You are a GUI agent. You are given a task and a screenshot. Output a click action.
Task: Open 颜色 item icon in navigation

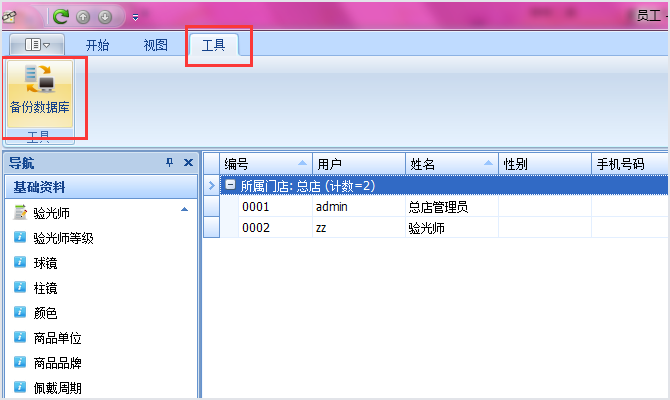pyautogui.click(x=20, y=312)
